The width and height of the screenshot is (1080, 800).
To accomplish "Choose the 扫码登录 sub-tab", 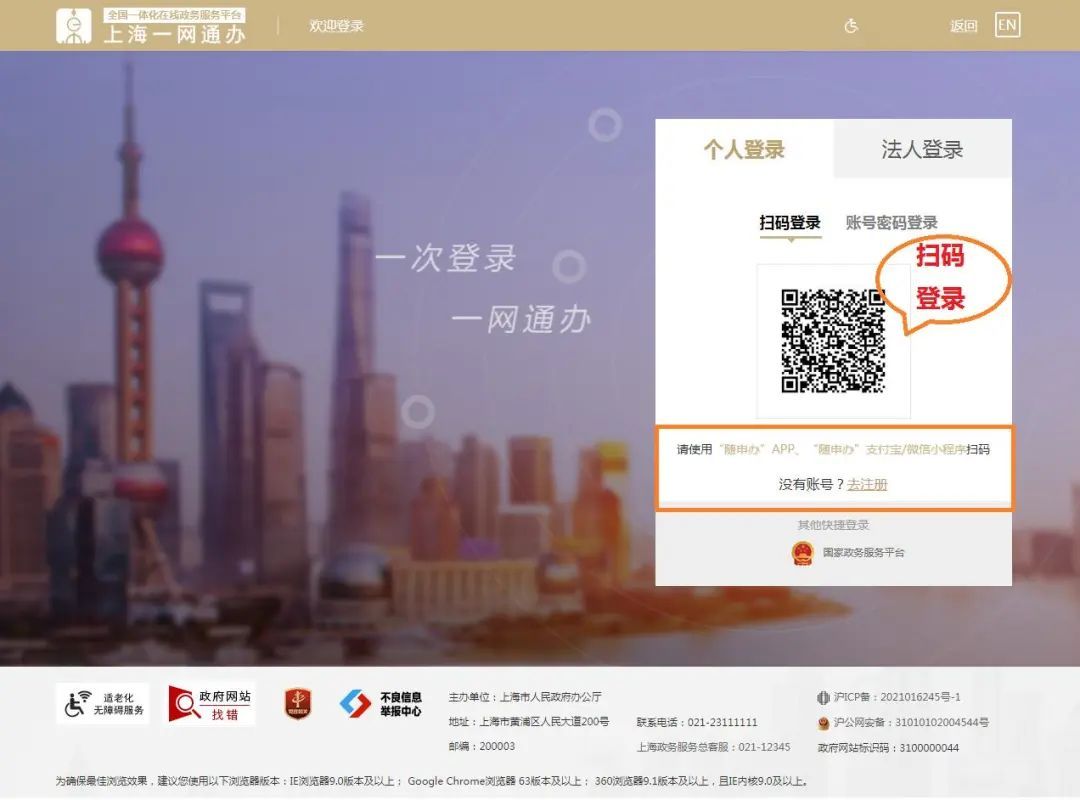I will pyautogui.click(x=790, y=223).
